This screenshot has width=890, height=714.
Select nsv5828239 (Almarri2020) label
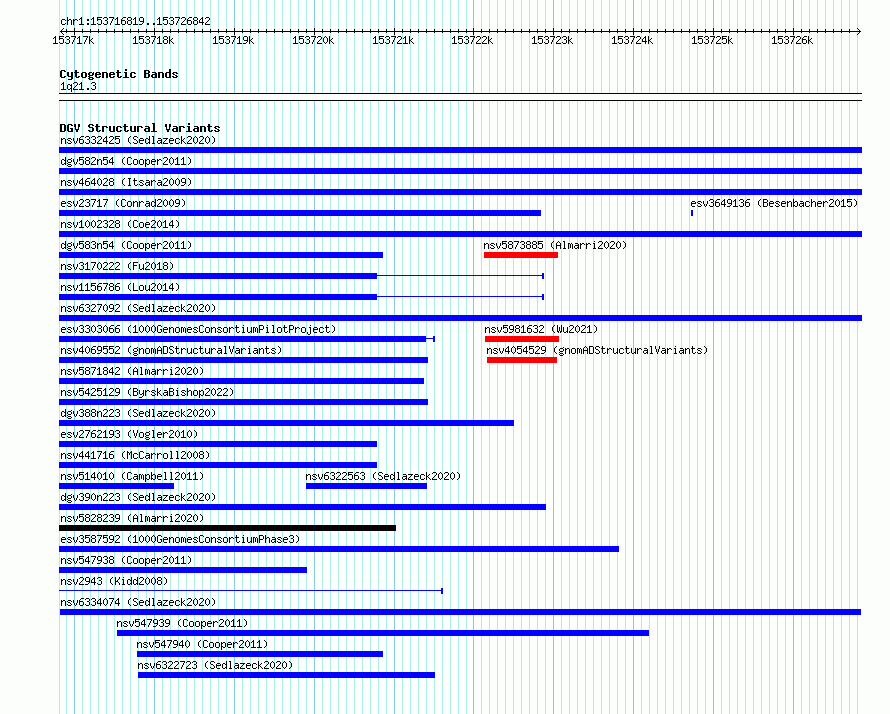coord(132,518)
